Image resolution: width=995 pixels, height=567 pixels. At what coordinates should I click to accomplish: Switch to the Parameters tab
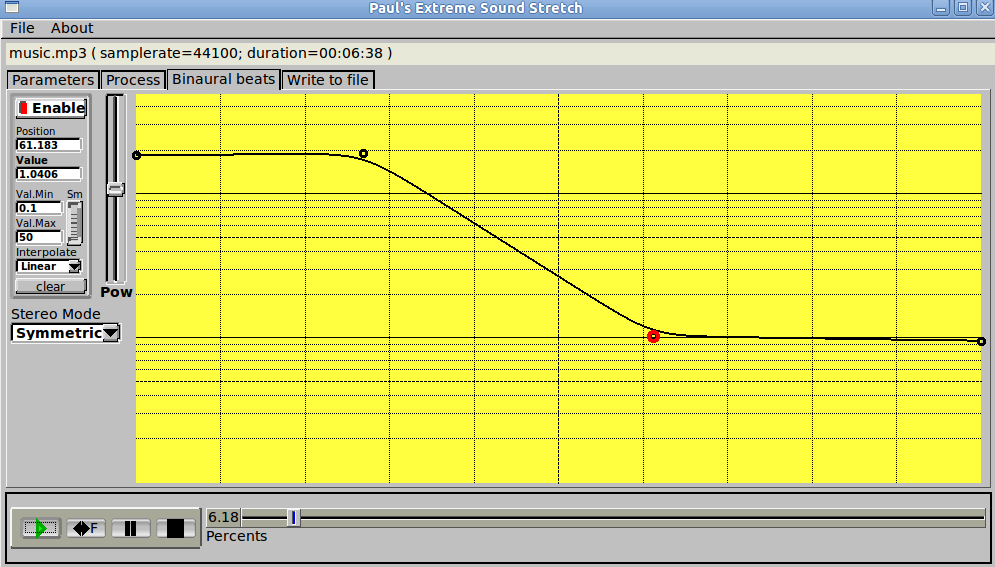coord(53,80)
